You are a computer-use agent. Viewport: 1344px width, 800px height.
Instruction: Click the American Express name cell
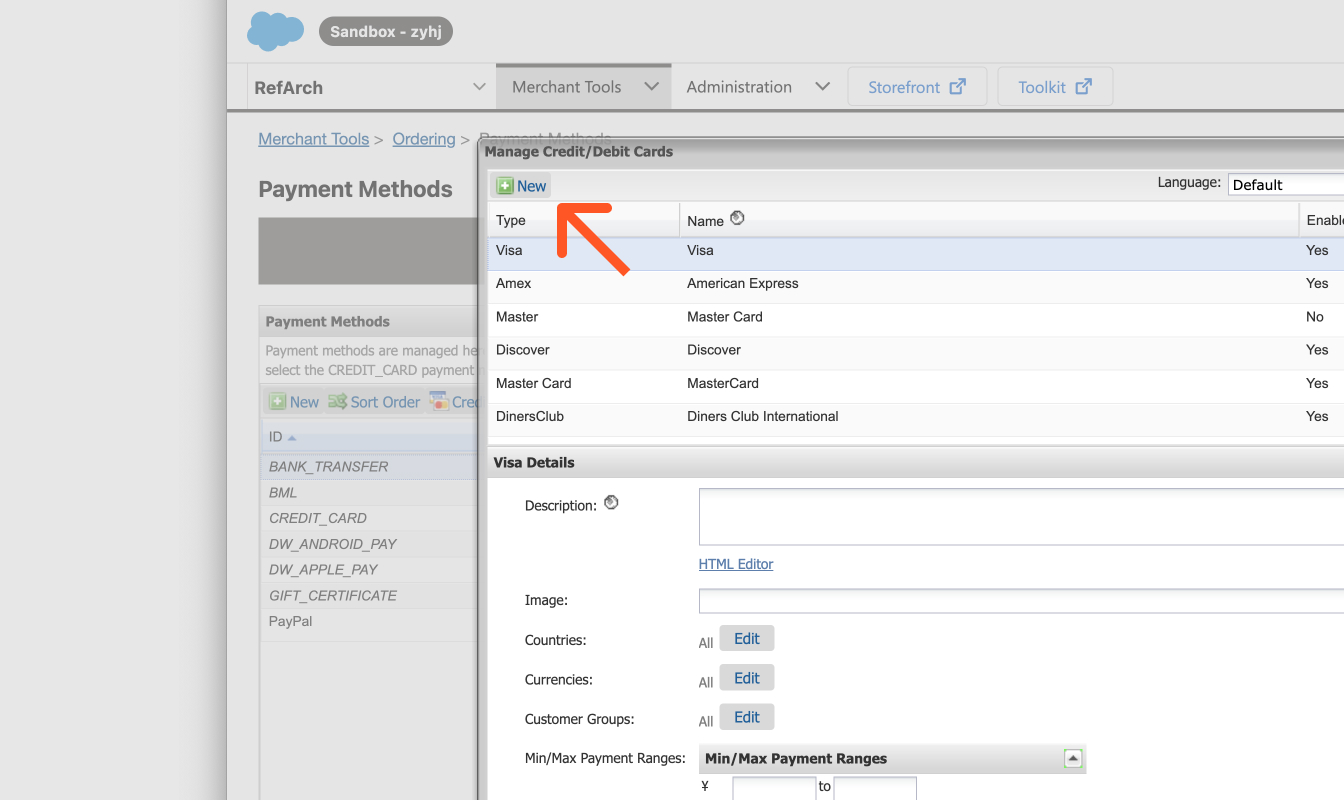pos(742,284)
